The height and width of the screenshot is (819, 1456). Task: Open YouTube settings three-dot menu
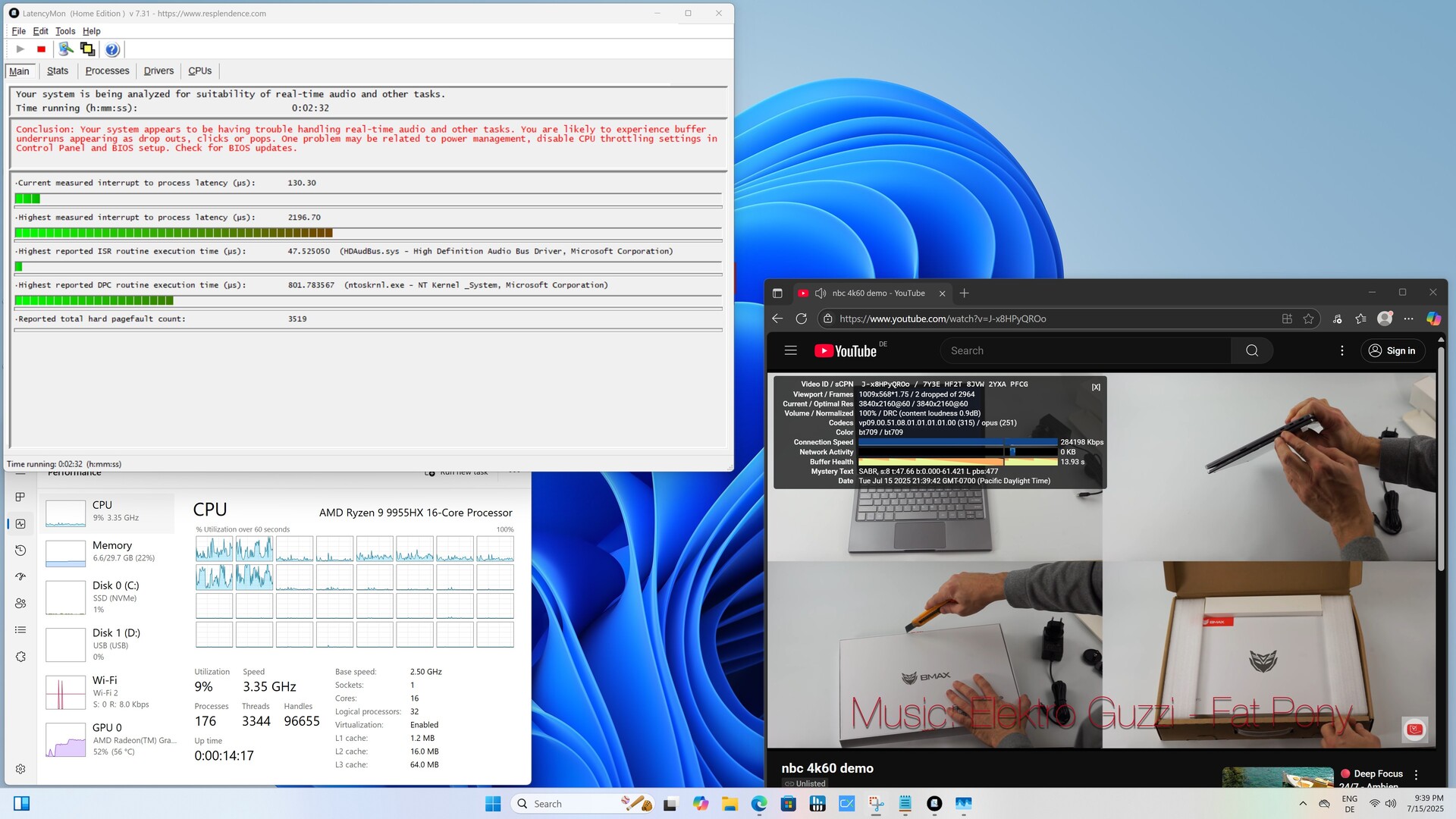[1341, 350]
